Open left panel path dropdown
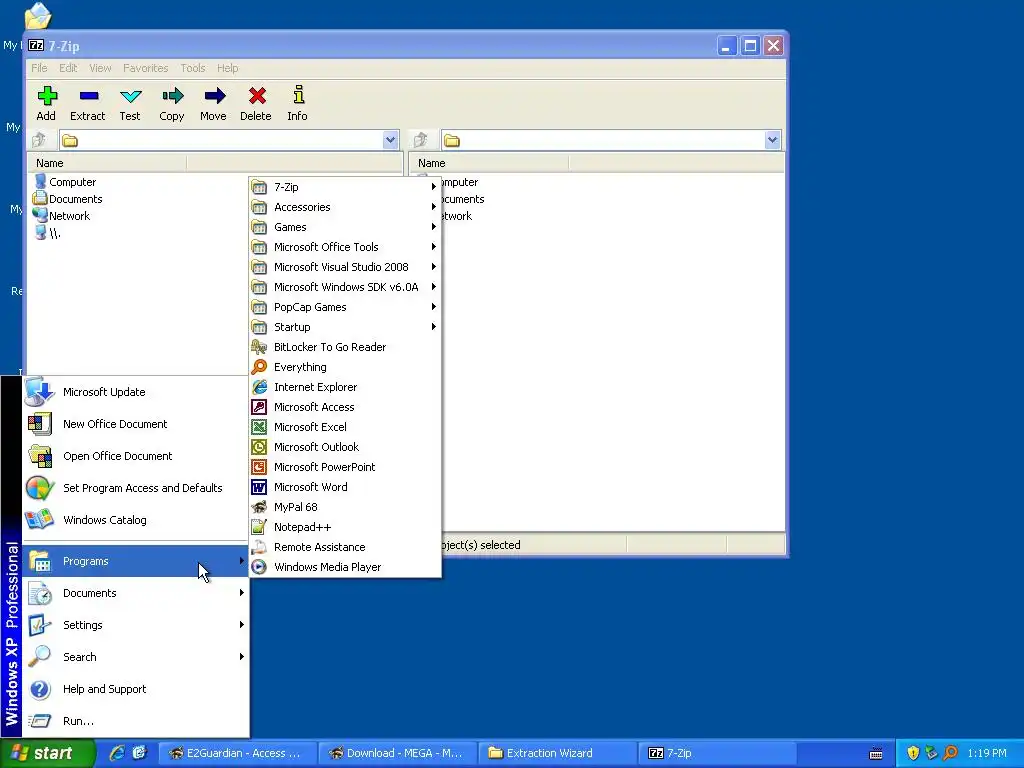 coord(391,140)
